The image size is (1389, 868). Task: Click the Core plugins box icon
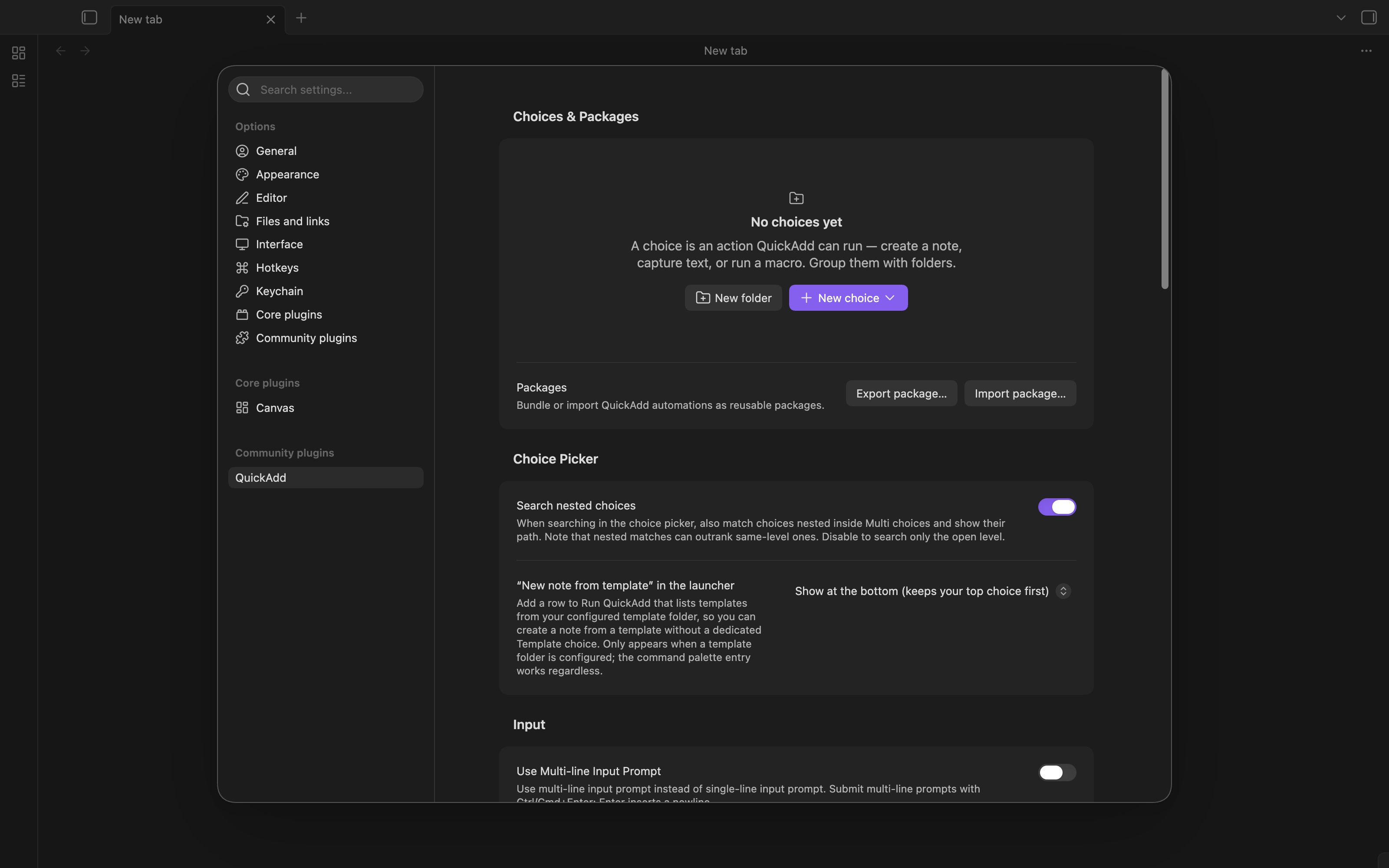pos(242,315)
